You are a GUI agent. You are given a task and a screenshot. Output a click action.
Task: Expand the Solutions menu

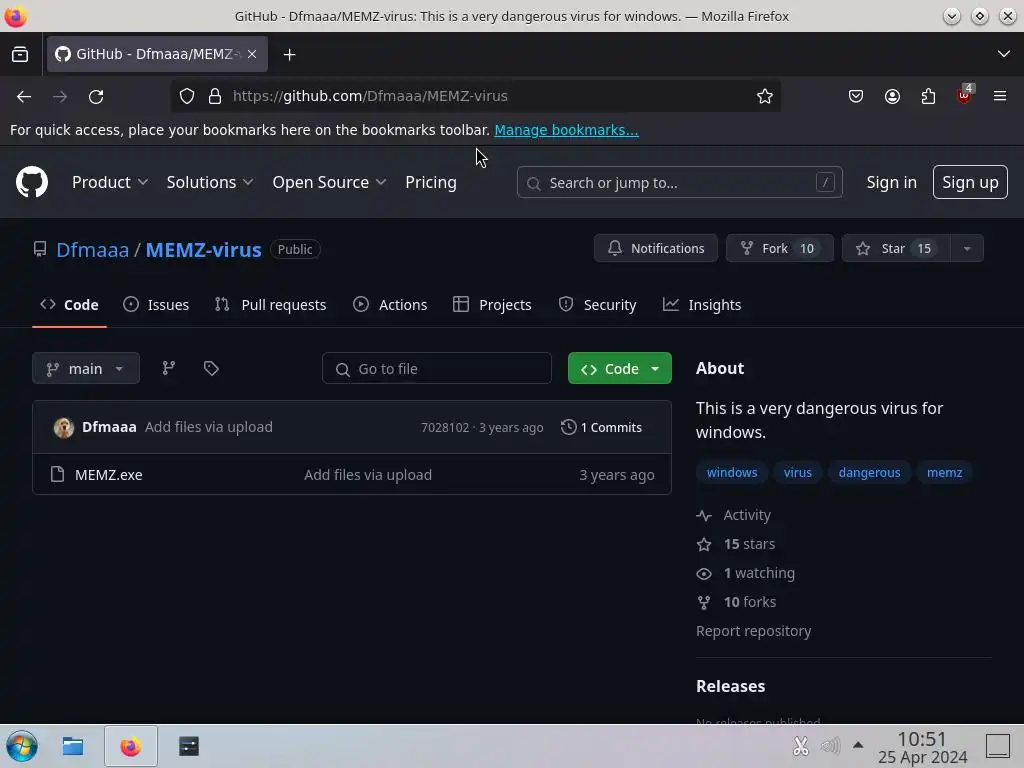pos(210,182)
